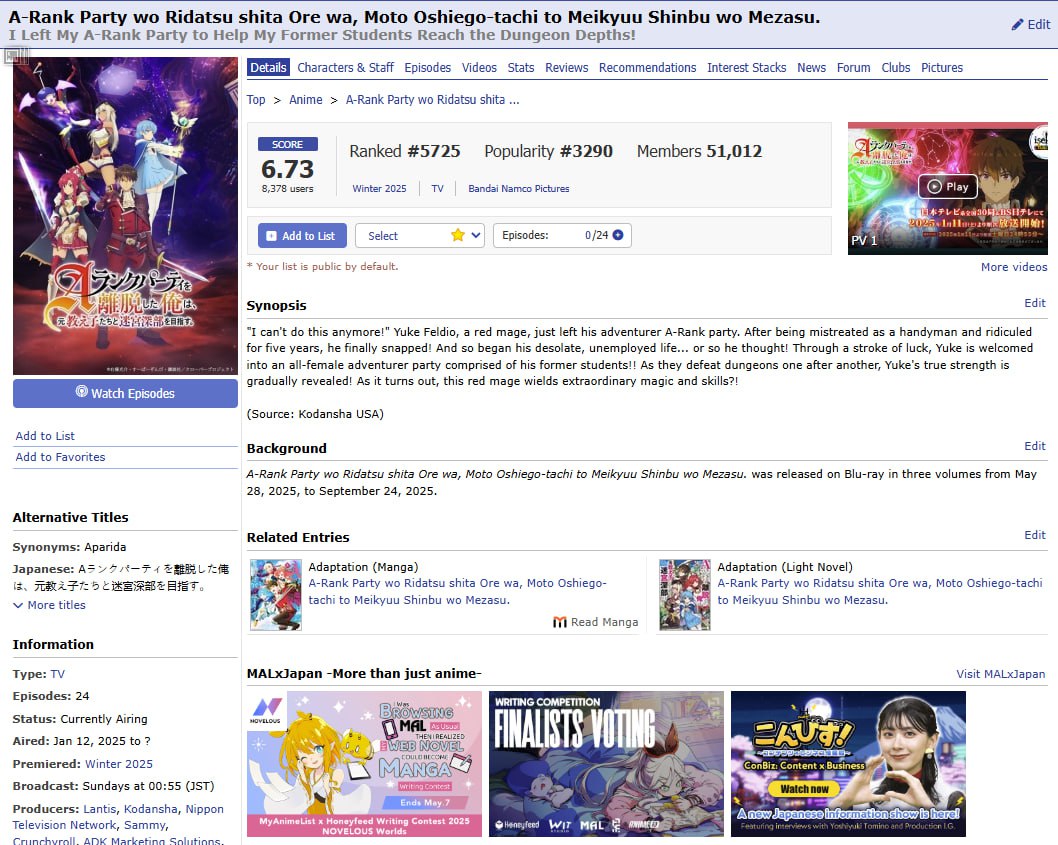Go to the Videos tab

pos(479,67)
